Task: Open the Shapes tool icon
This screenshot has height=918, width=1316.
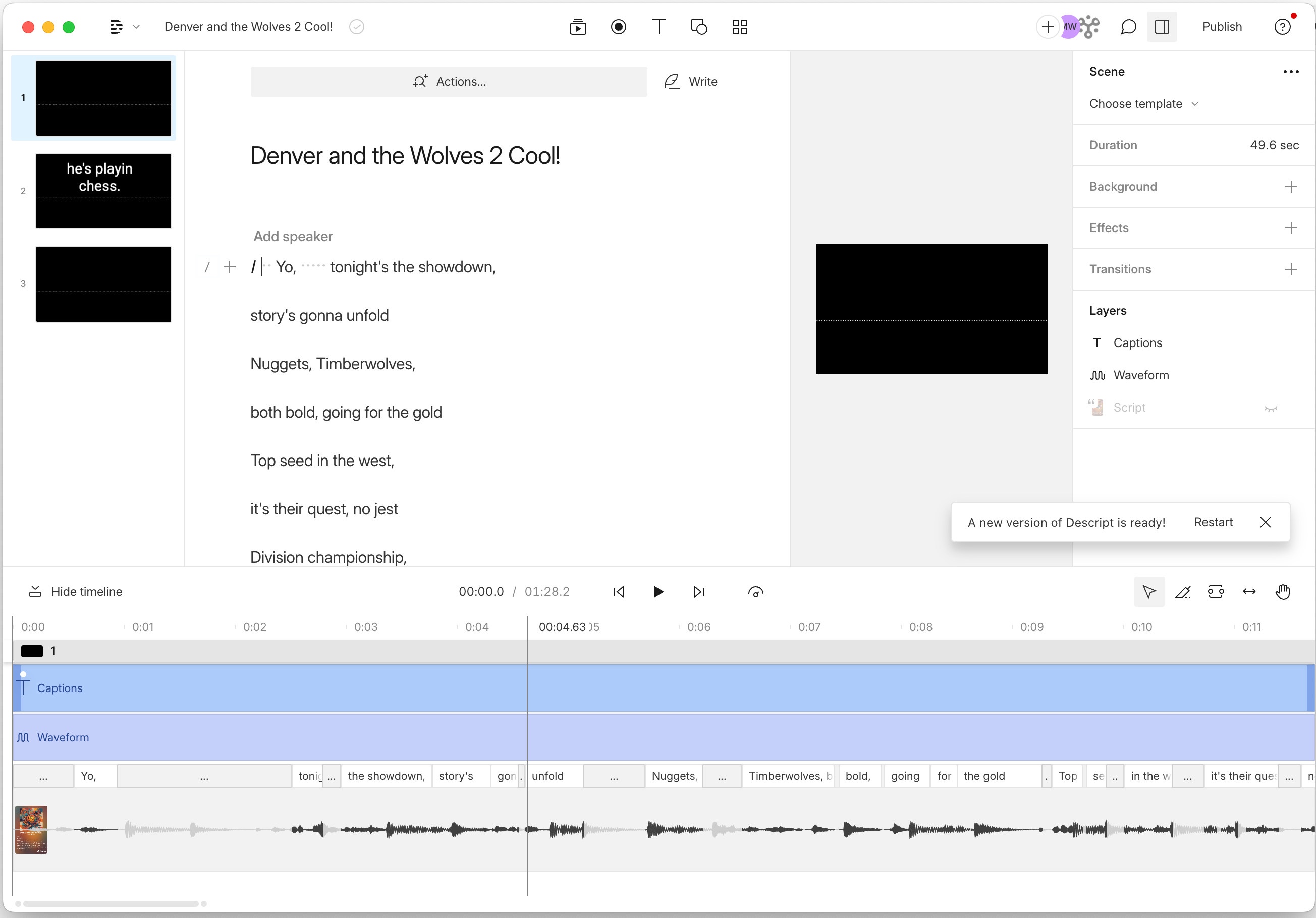Action: [699, 26]
